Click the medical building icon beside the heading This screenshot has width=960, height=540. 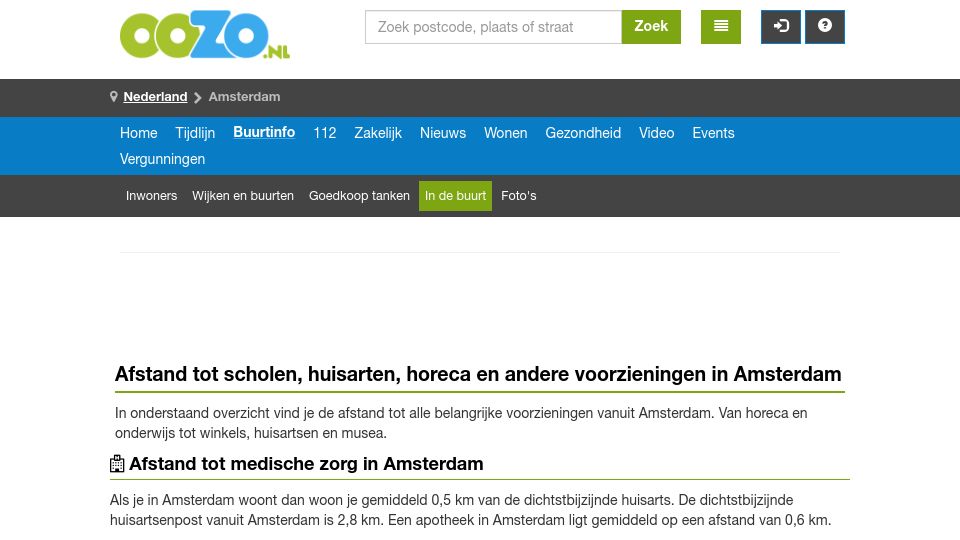tap(117, 464)
